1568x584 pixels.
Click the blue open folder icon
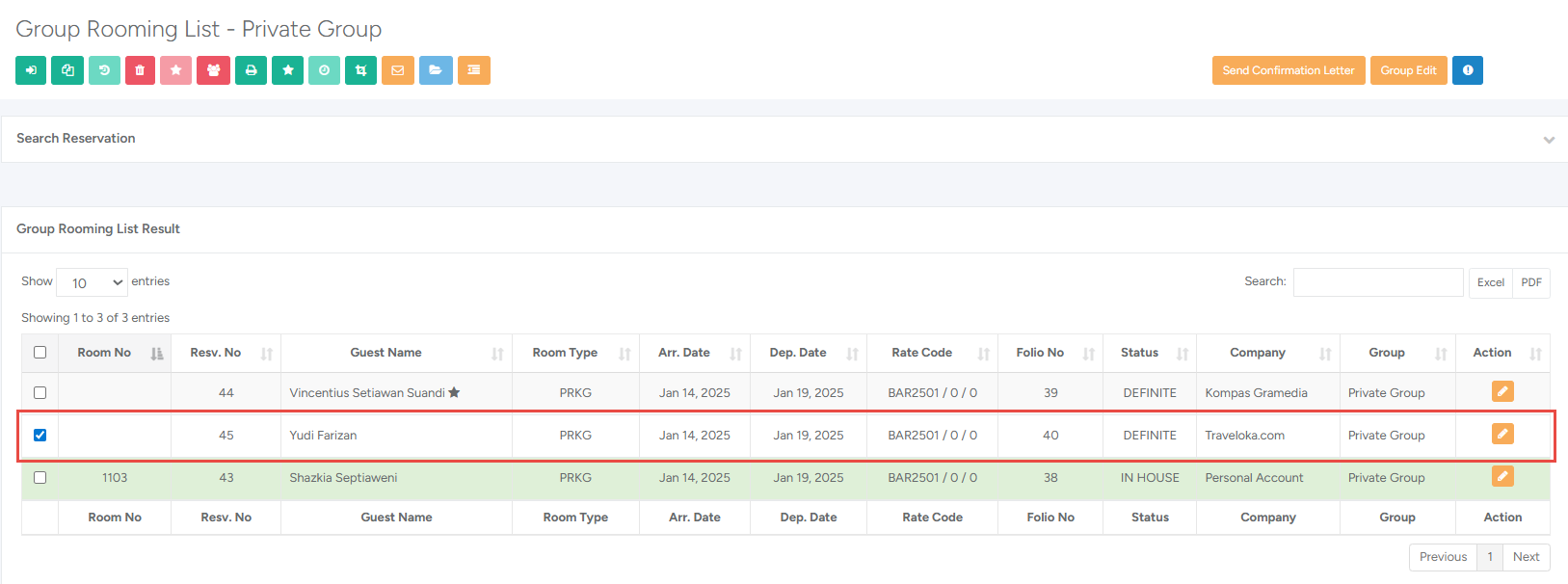pyautogui.click(x=436, y=70)
